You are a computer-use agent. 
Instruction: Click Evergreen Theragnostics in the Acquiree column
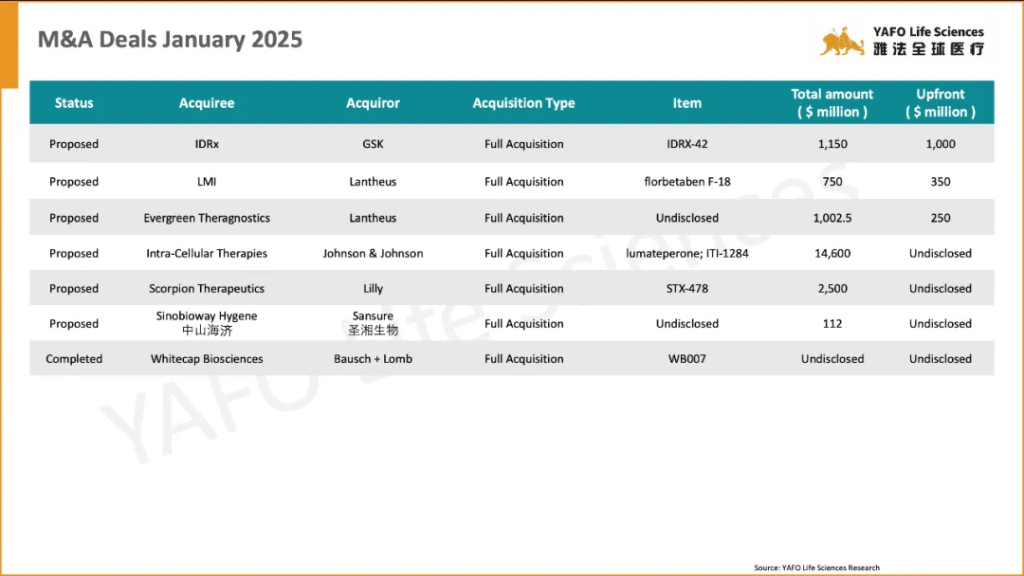tap(207, 218)
